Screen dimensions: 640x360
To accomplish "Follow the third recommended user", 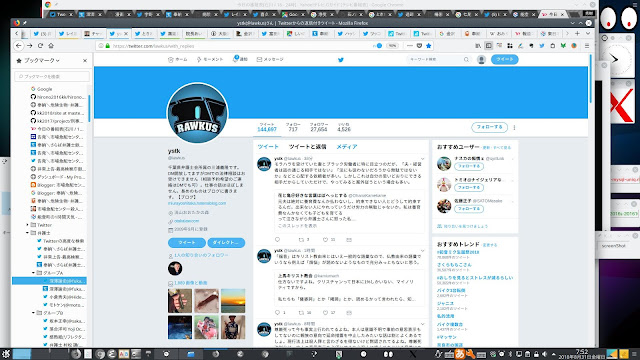I will [469, 209].
